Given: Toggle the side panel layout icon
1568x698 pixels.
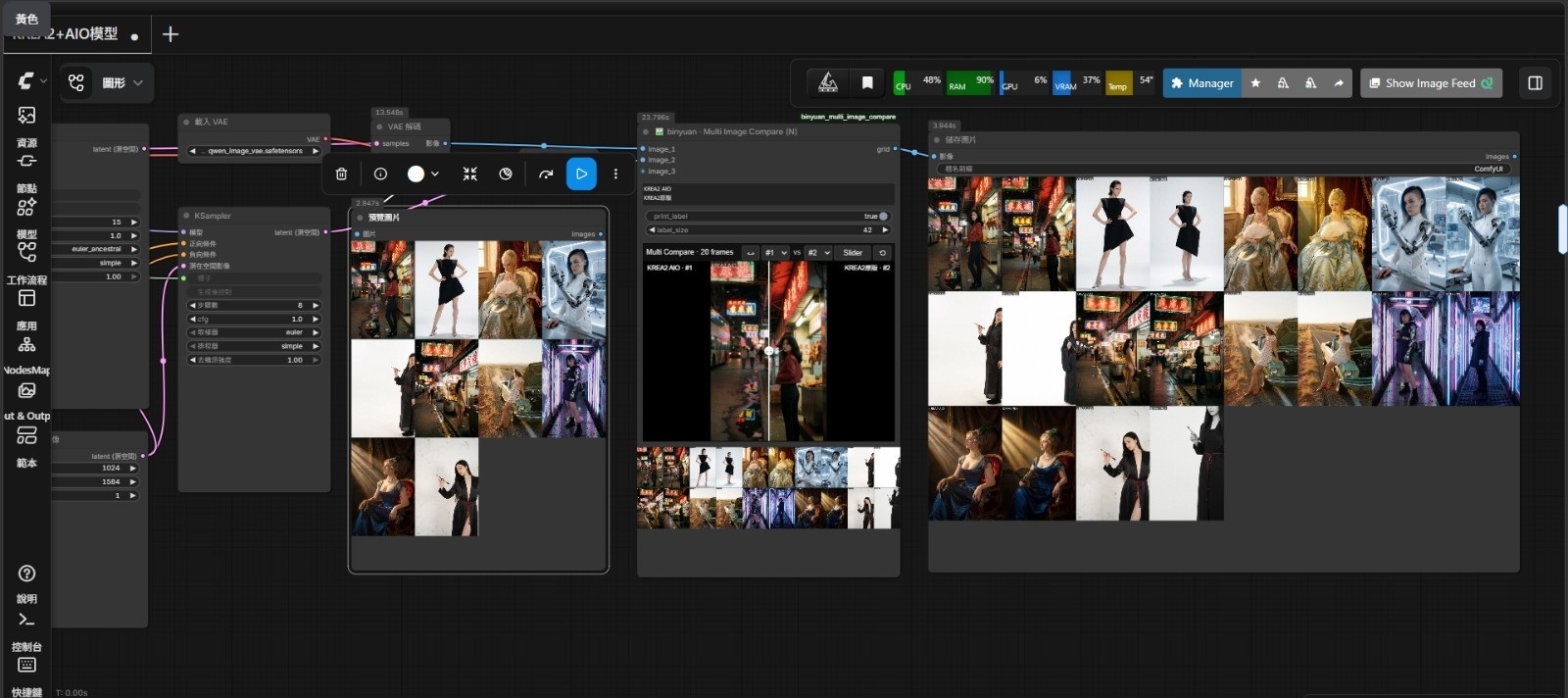Looking at the screenshot, I should tap(1536, 83).
